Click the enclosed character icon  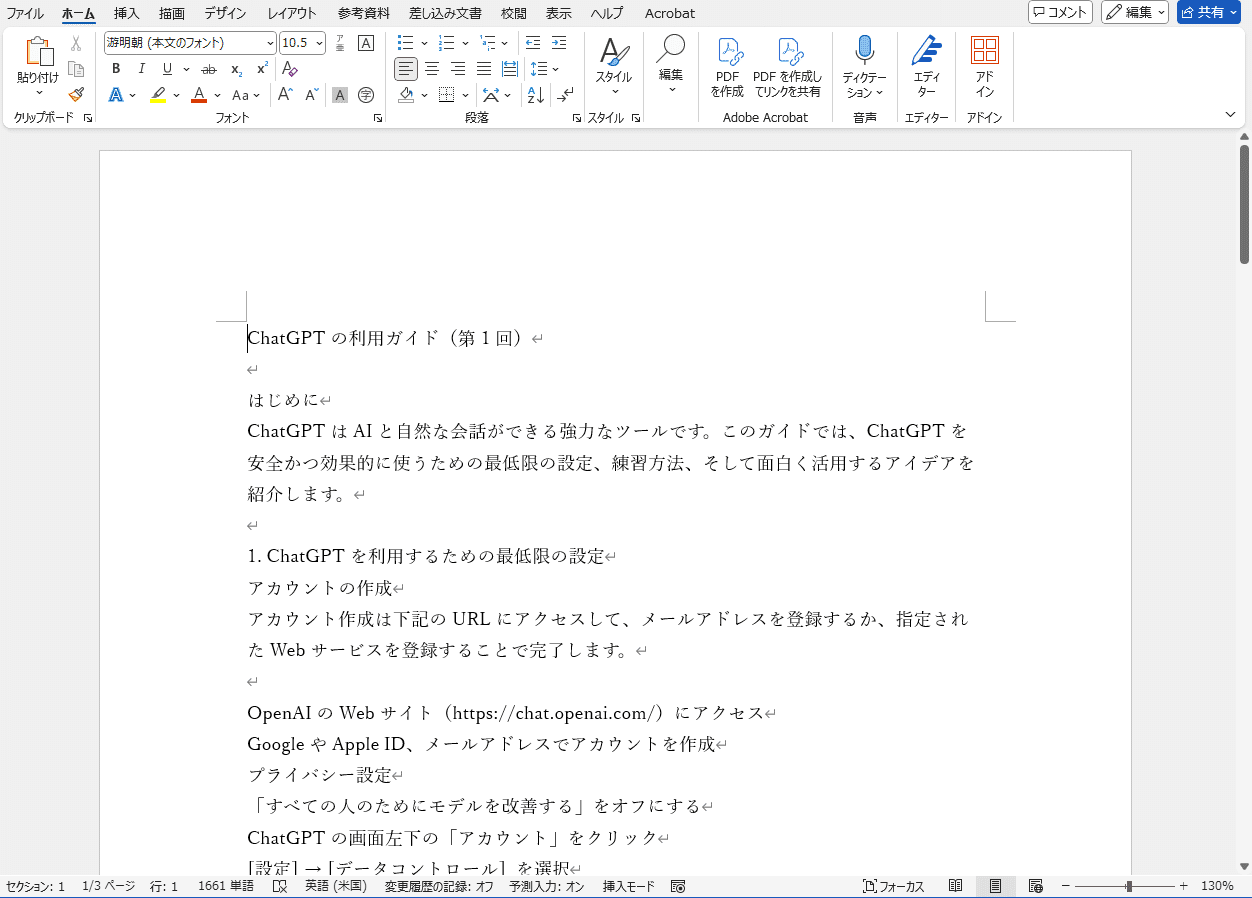coord(366,95)
